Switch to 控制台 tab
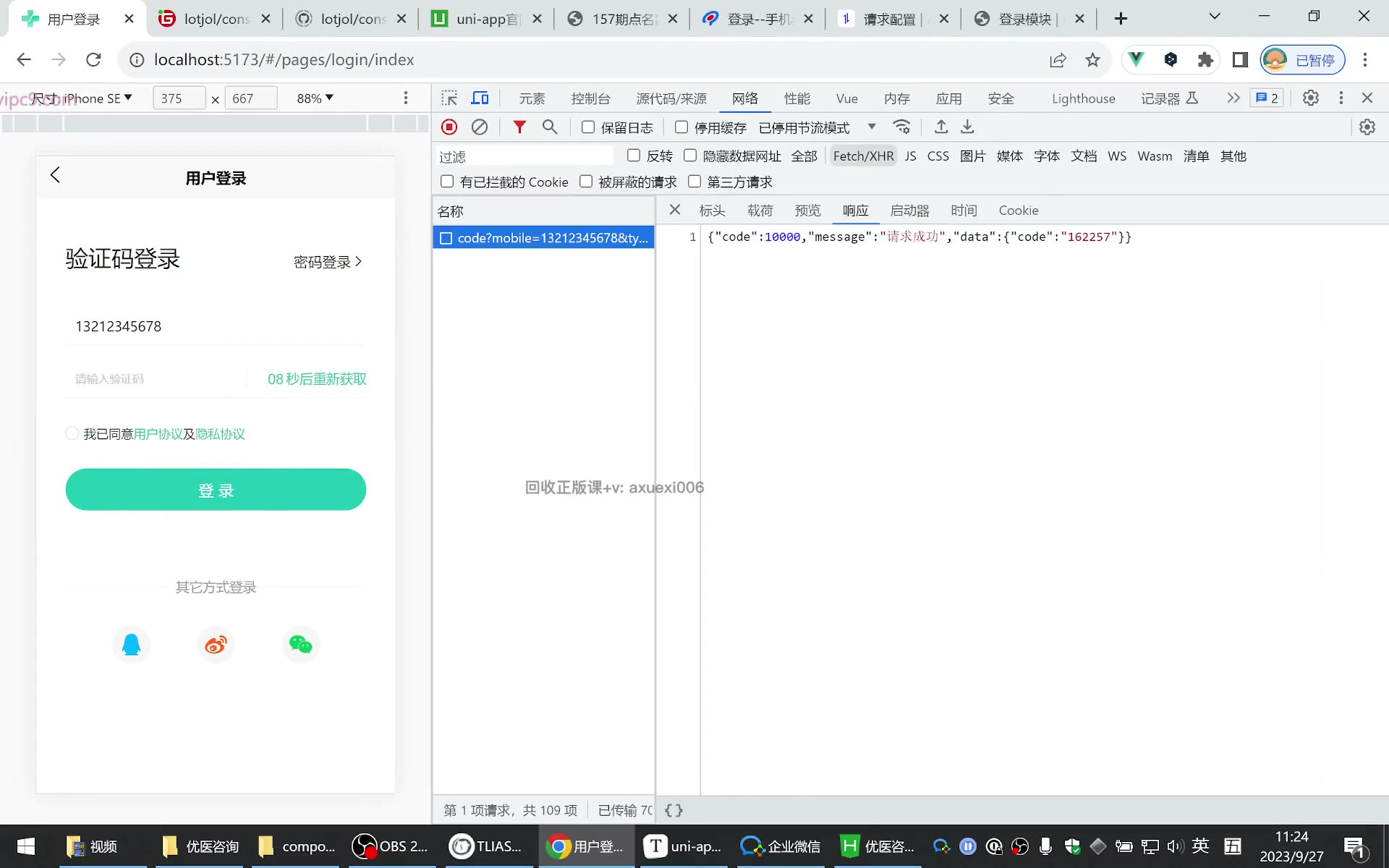 pyautogui.click(x=590, y=98)
